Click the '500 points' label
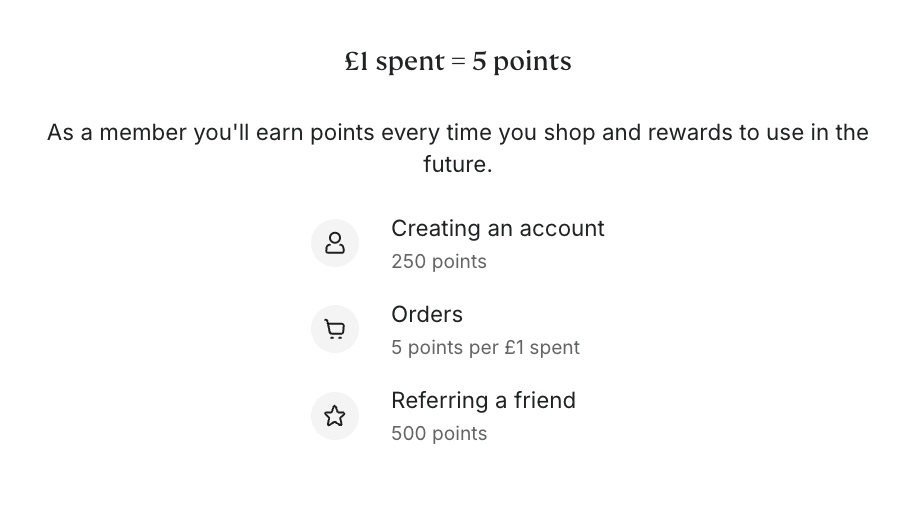The width and height of the screenshot is (920, 506). pyautogui.click(x=439, y=433)
